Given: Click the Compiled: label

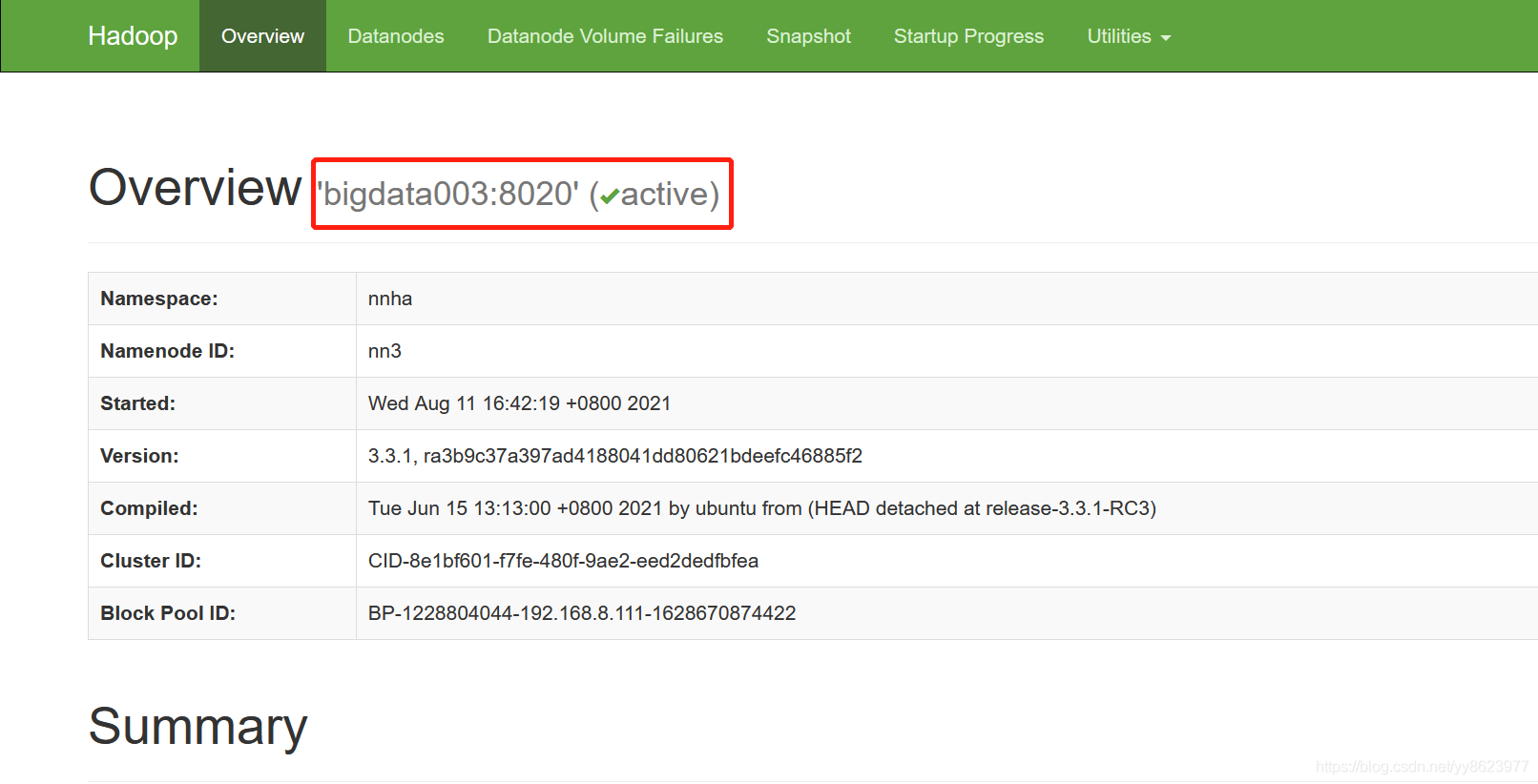Looking at the screenshot, I should click(149, 508).
